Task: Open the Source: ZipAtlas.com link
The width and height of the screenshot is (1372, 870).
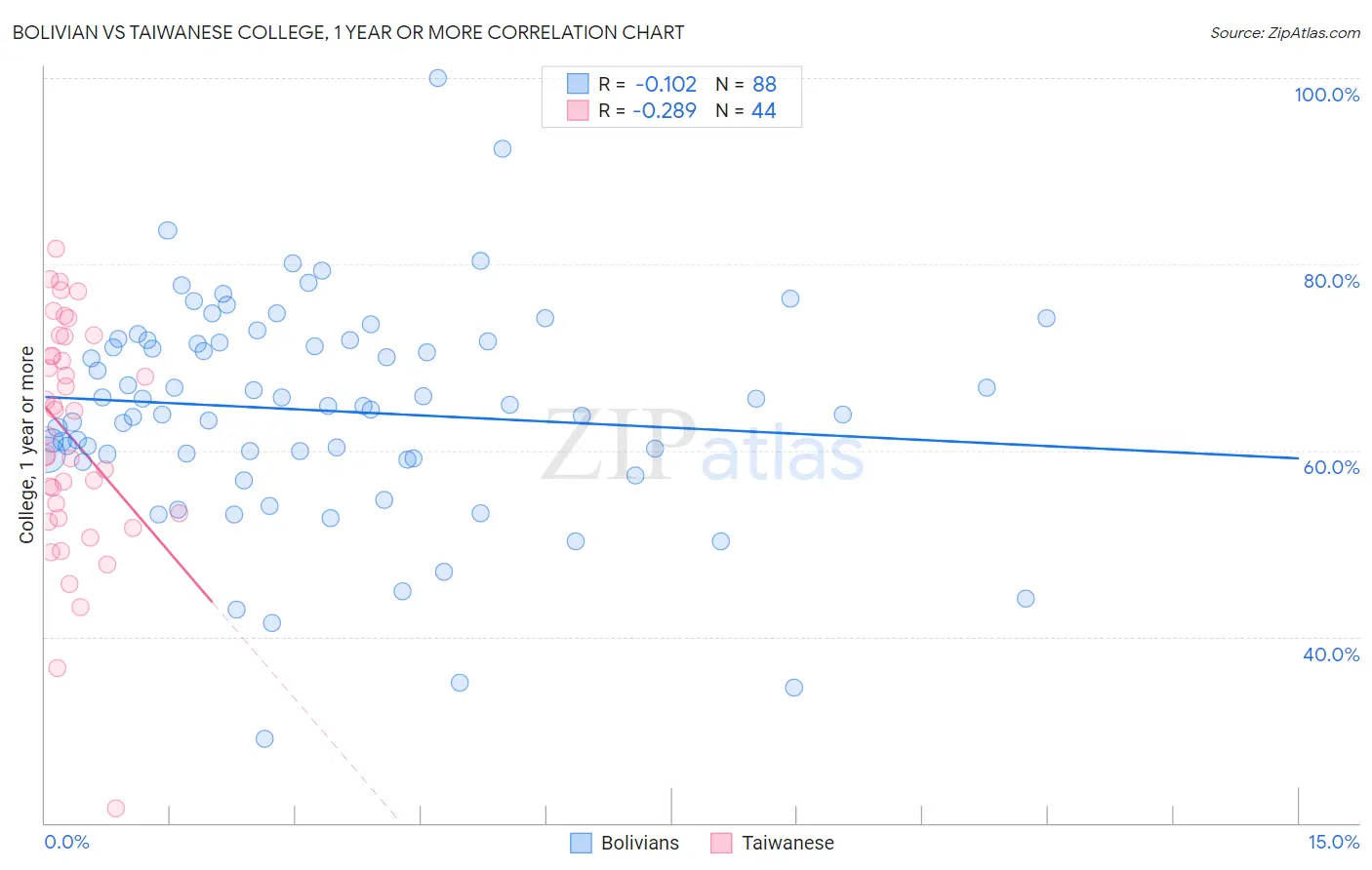Action: pos(1285,32)
